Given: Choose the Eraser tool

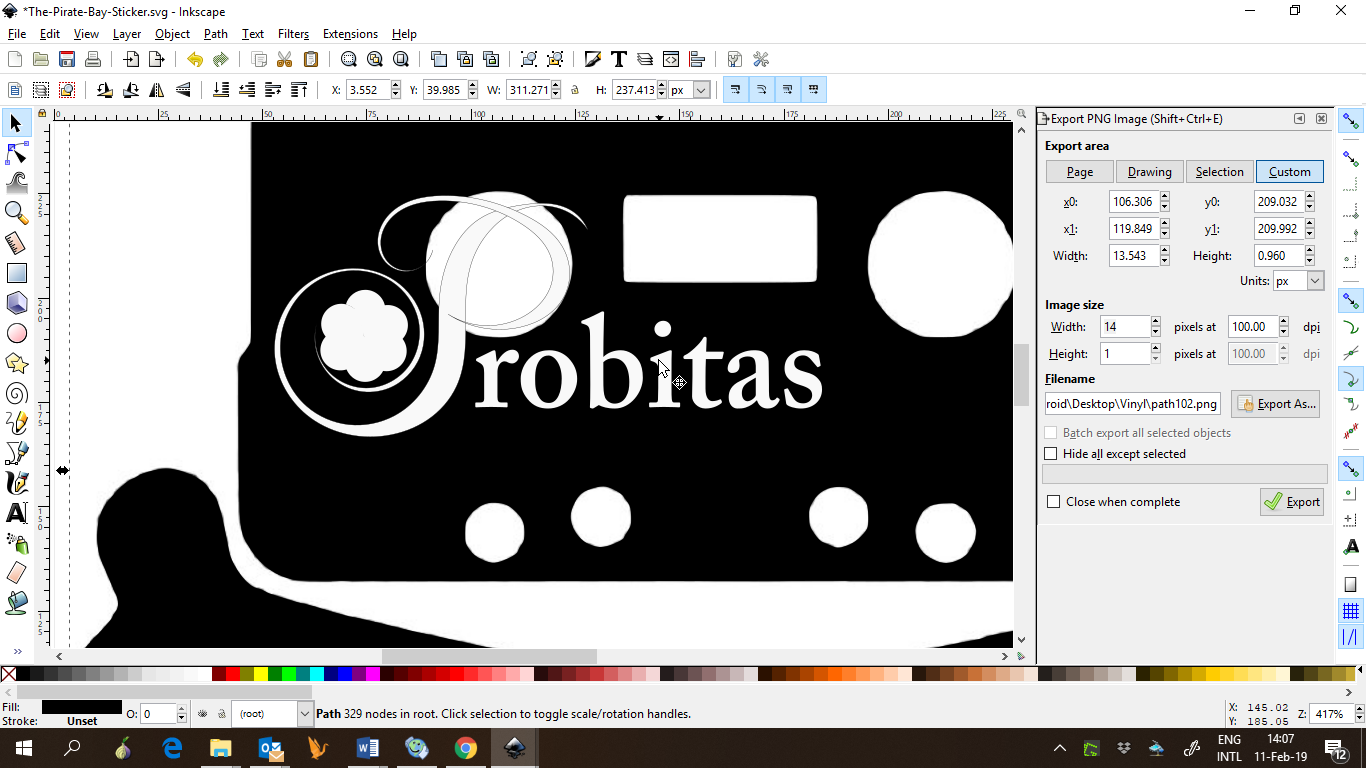Looking at the screenshot, I should (16, 573).
